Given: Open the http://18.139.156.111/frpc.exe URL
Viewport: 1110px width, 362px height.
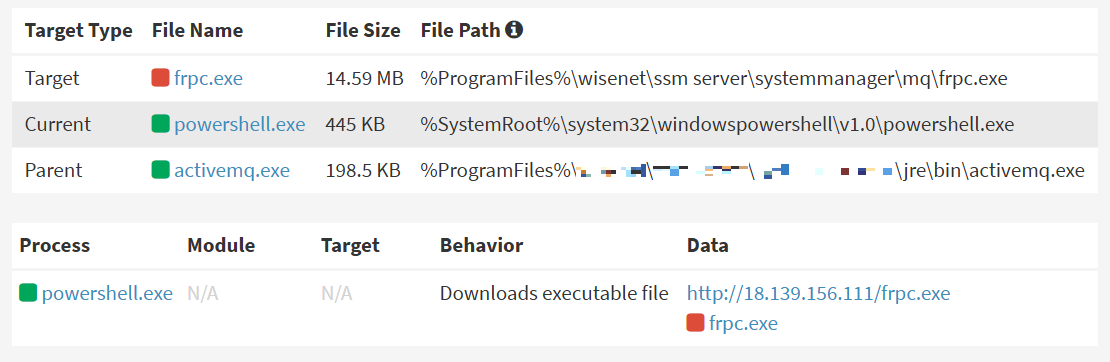Looking at the screenshot, I should (818, 293).
